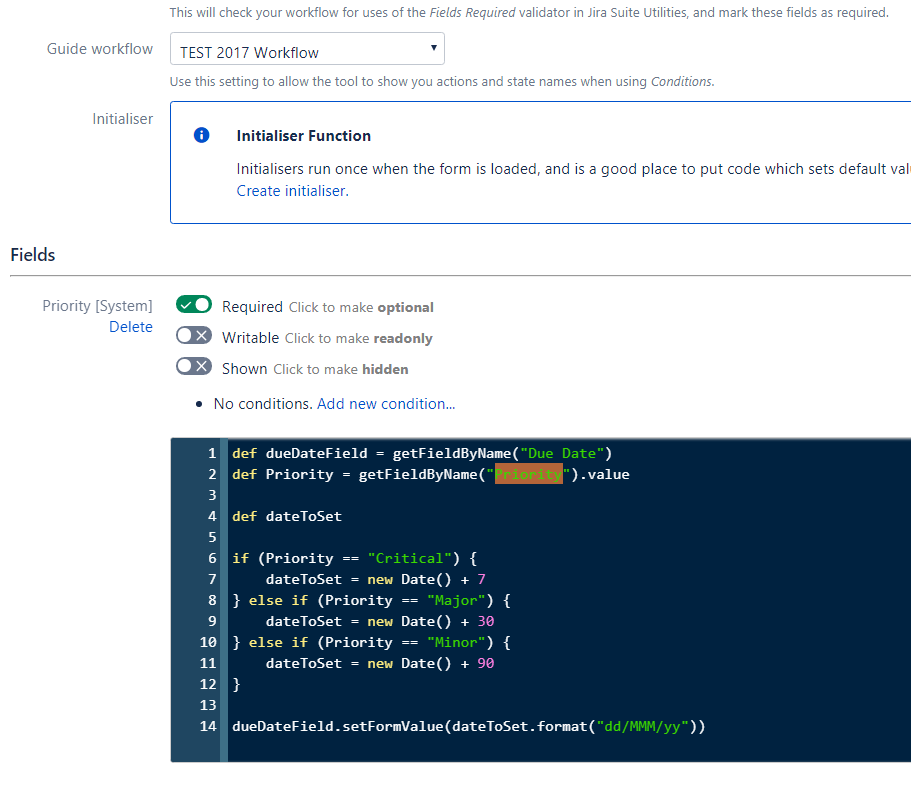Click line number 13 in the gutter
Image resolution: width=911 pixels, height=789 pixels.
pyautogui.click(x=208, y=705)
